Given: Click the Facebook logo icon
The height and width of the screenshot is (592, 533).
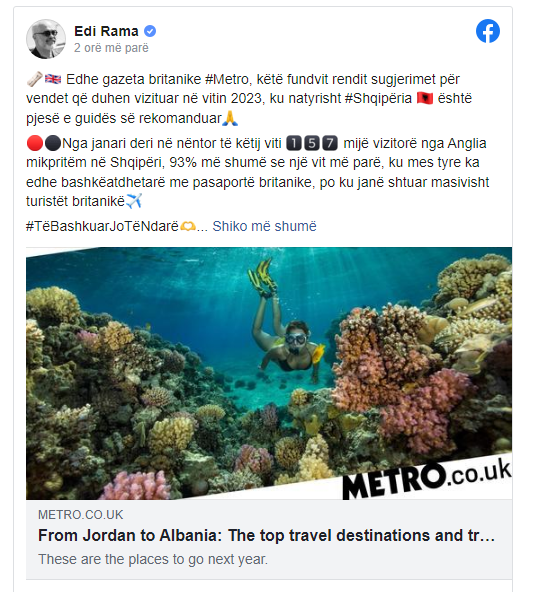Looking at the screenshot, I should tap(488, 31).
